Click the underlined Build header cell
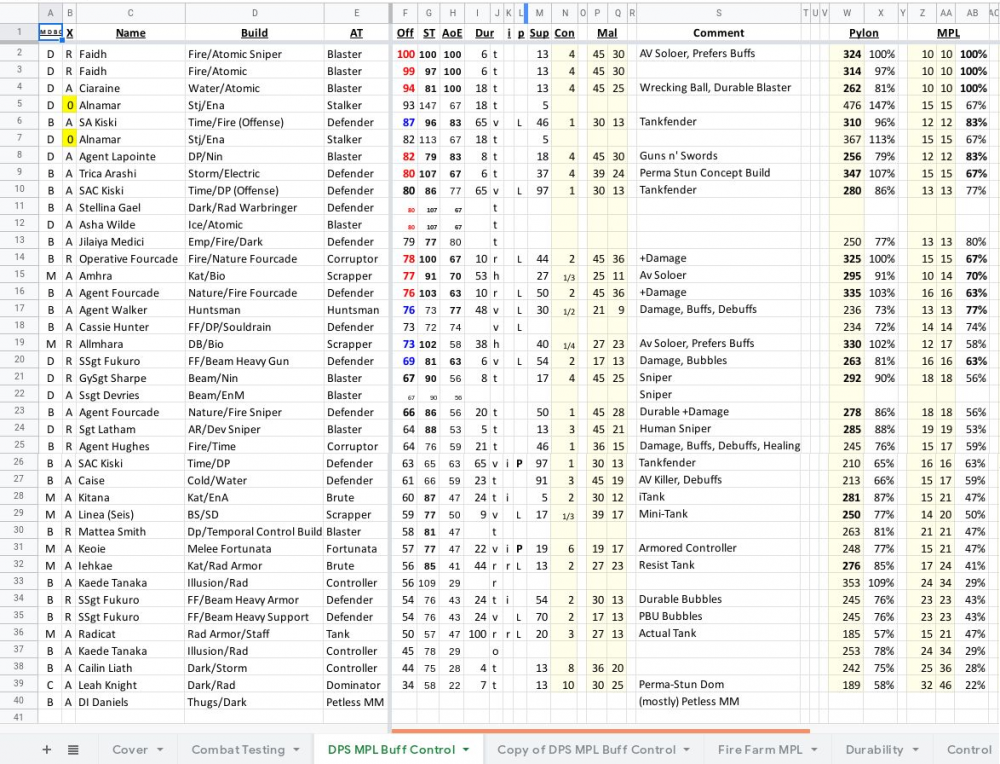Image resolution: width=1000 pixels, height=764 pixels. coord(254,33)
